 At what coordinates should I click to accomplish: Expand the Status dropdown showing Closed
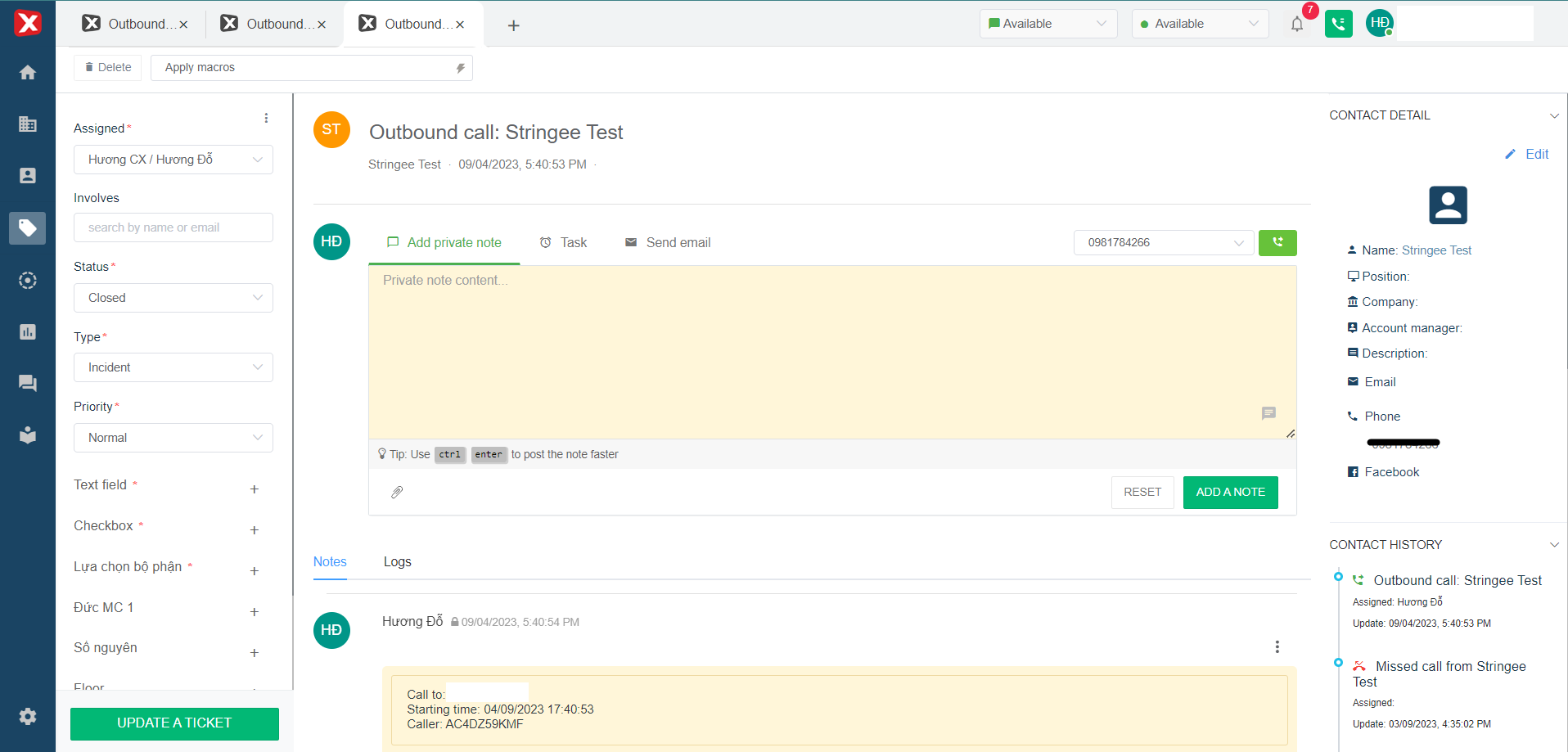(x=173, y=298)
